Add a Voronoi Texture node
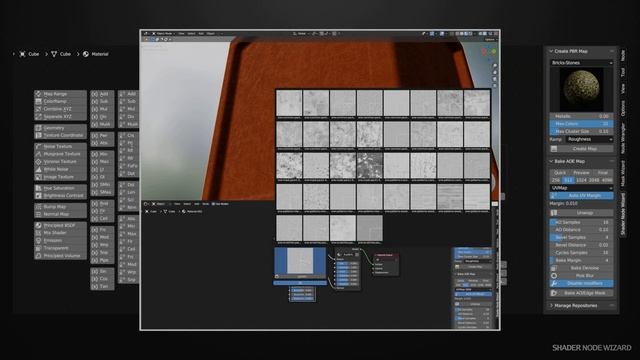Screen dimensions: 640x360 point(60,162)
